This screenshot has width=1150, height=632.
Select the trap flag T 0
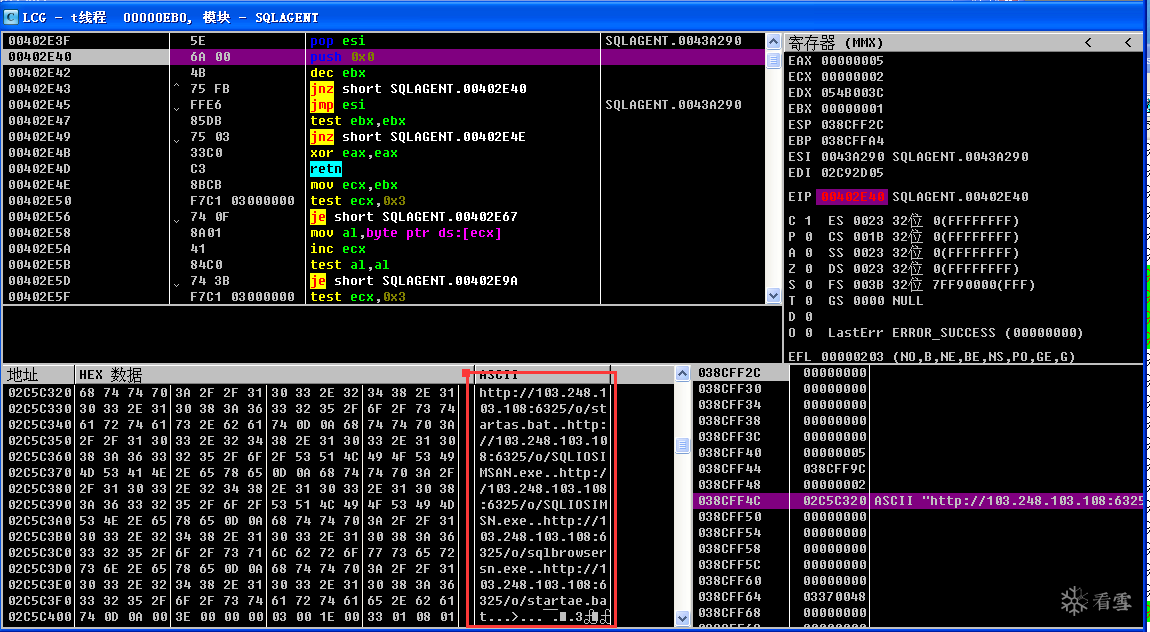(800, 301)
